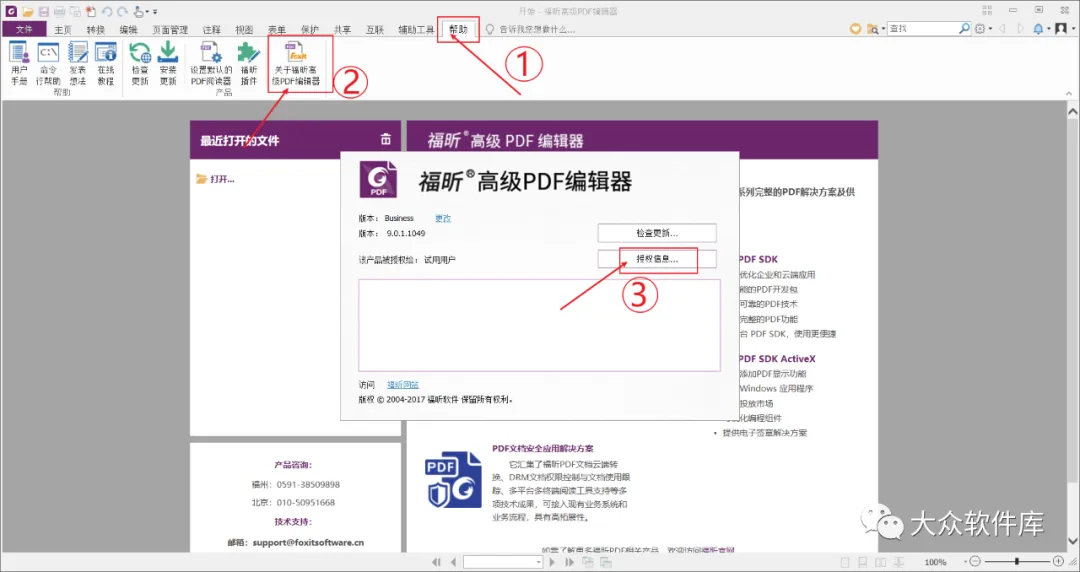This screenshot has width=1080, height=572.
Task: Switch to the Page Management (页面管理) tab
Action: tap(170, 30)
